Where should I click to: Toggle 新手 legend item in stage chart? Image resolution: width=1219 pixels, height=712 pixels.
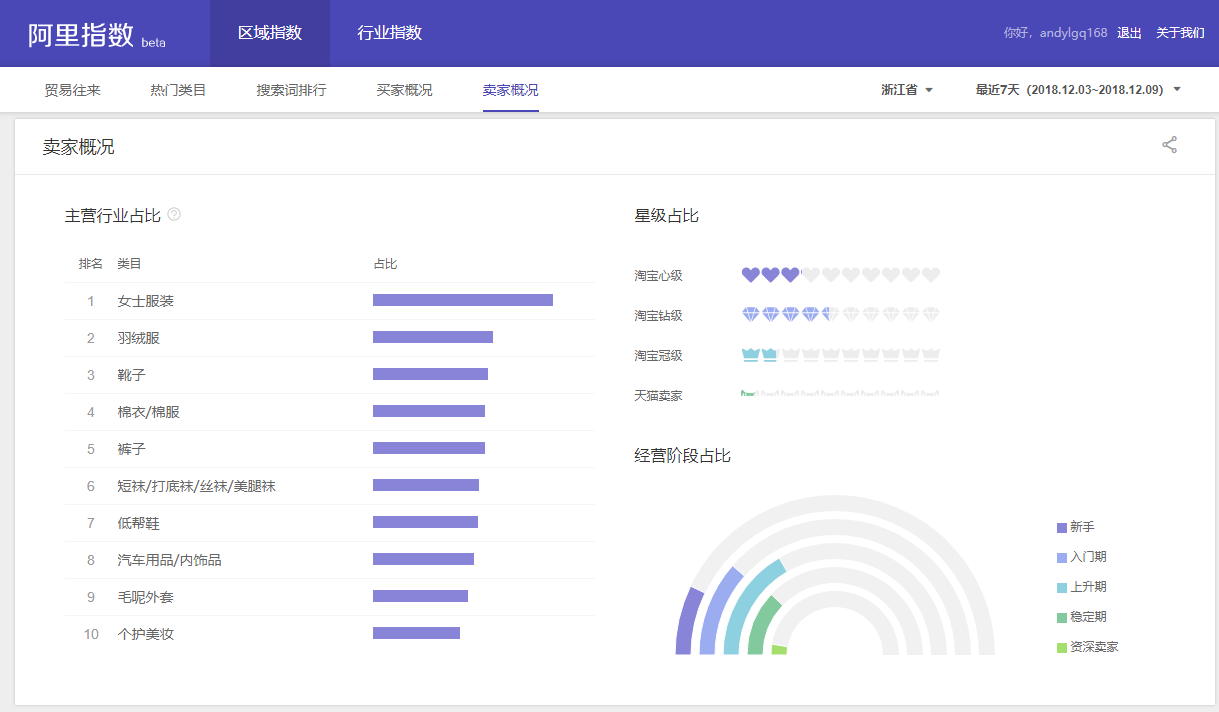point(1081,527)
